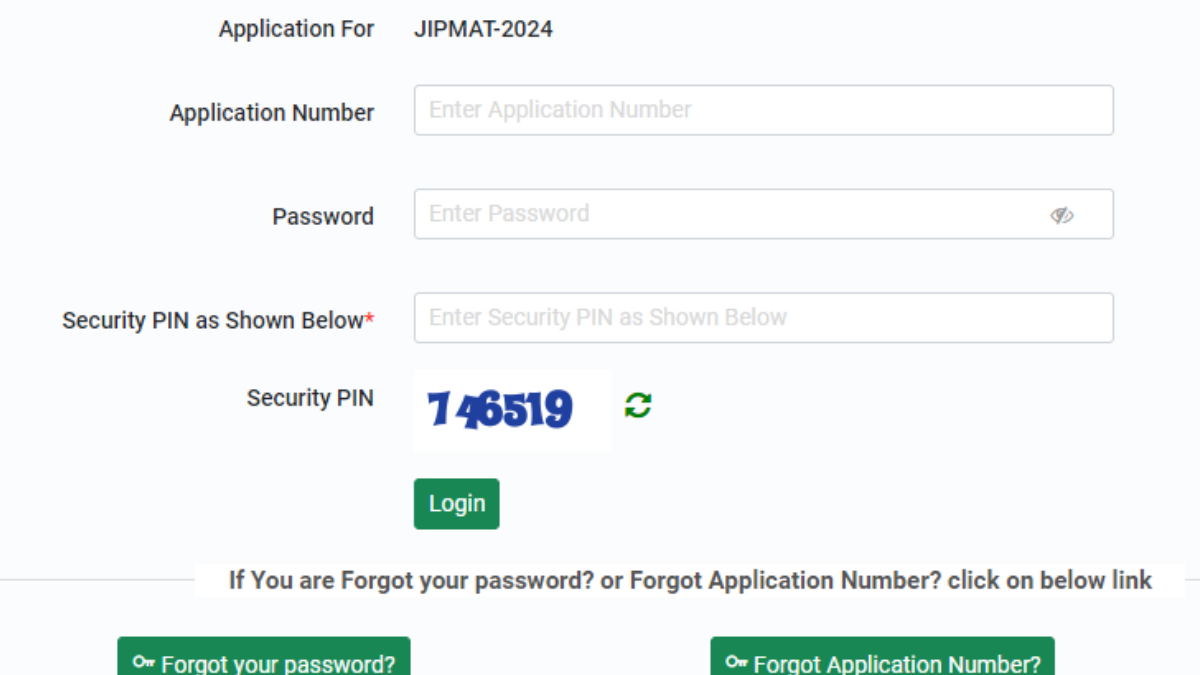Image resolution: width=1200 pixels, height=675 pixels.
Task: Click the Application Number field label
Action: (271, 113)
